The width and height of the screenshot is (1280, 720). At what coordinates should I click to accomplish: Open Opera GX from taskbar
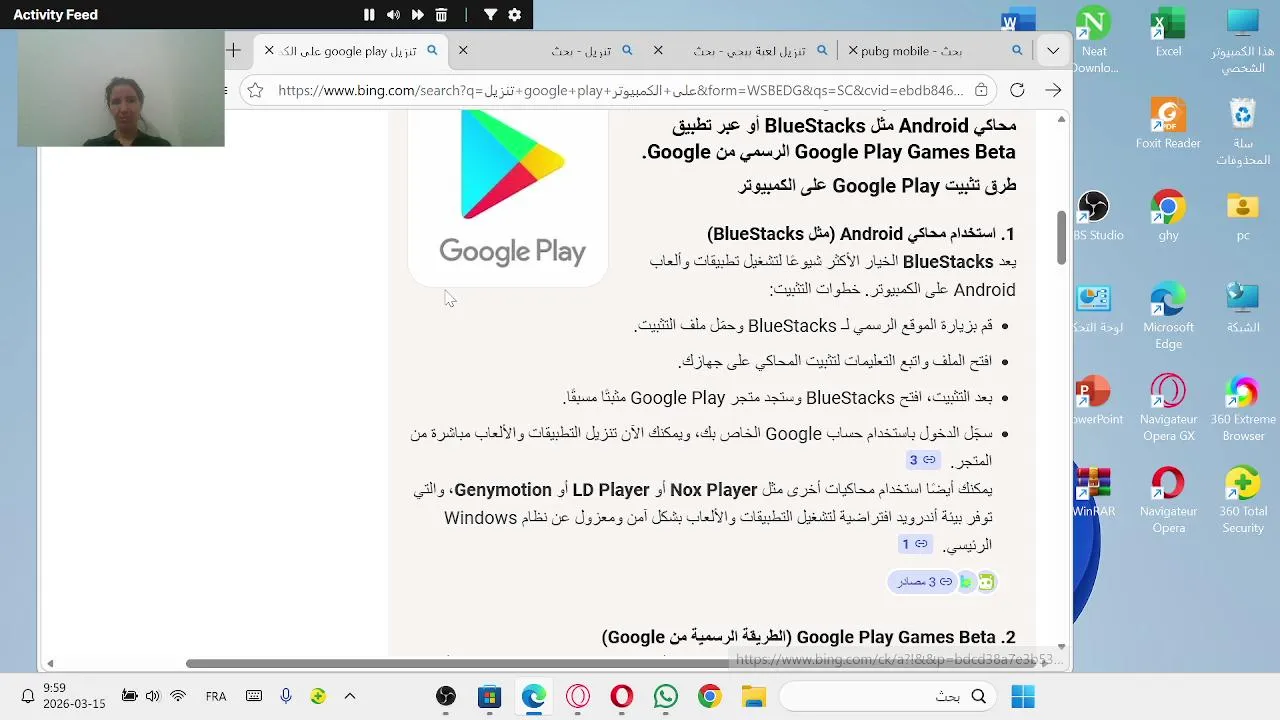click(x=578, y=696)
